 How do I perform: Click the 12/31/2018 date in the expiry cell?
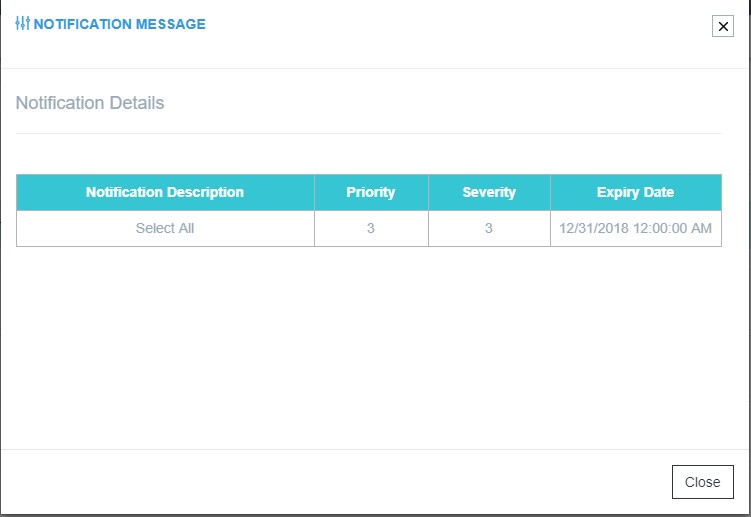click(594, 228)
